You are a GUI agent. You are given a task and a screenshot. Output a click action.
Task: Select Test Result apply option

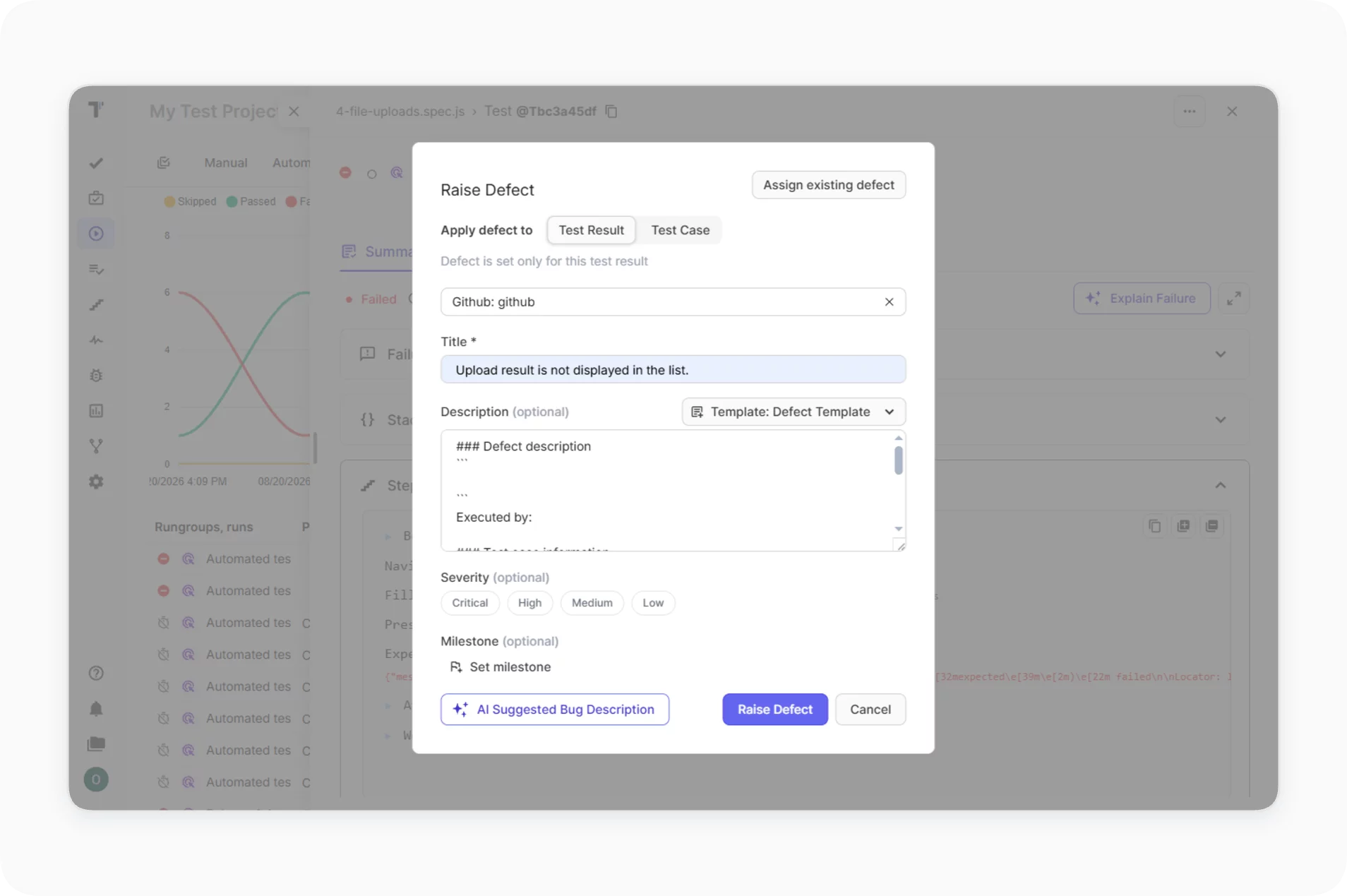[591, 230]
